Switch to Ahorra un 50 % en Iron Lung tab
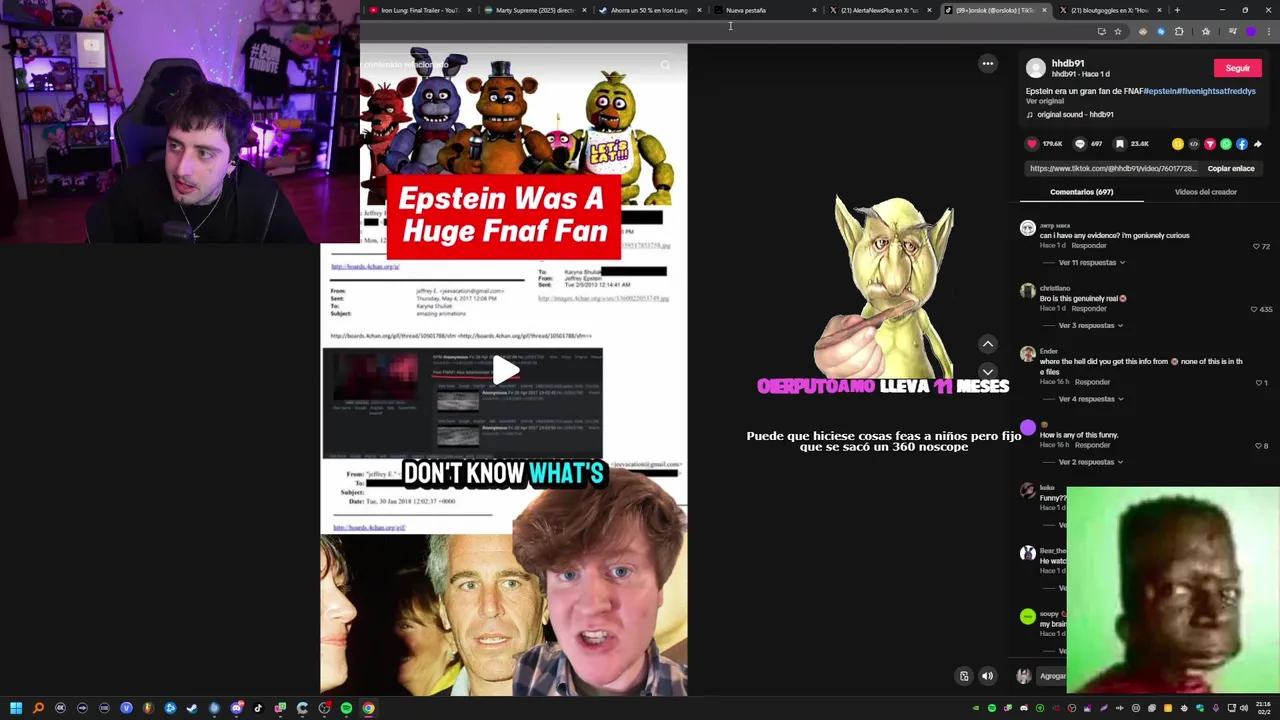 coord(648,10)
